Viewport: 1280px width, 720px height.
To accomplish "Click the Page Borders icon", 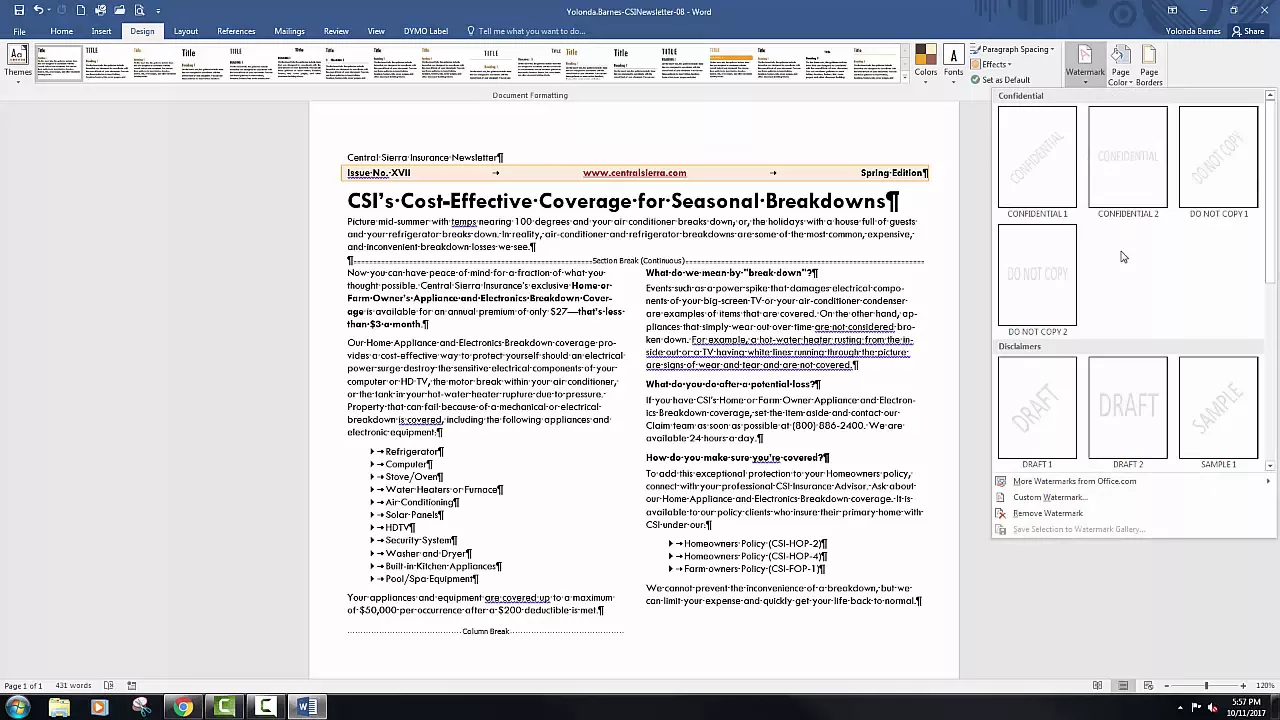I will click(x=1149, y=64).
